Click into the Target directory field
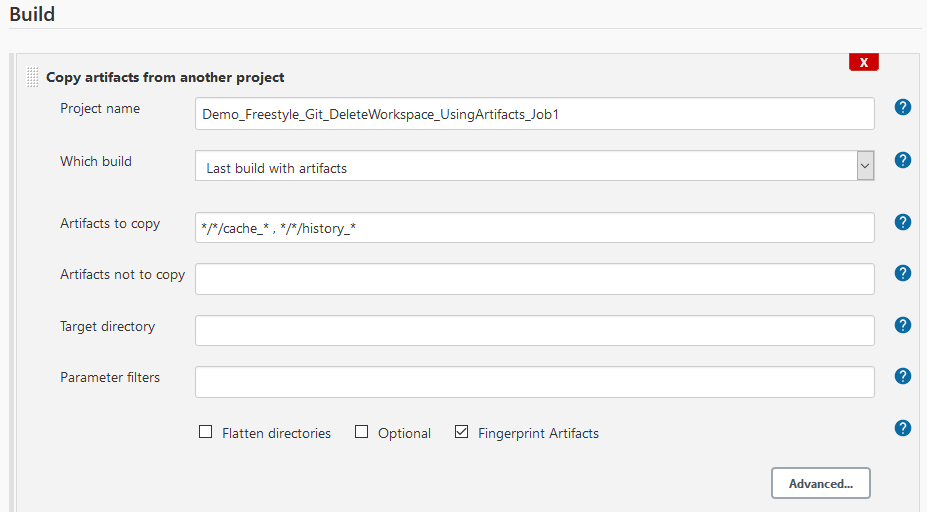Screen dimensions: 927x512 coord(534,330)
